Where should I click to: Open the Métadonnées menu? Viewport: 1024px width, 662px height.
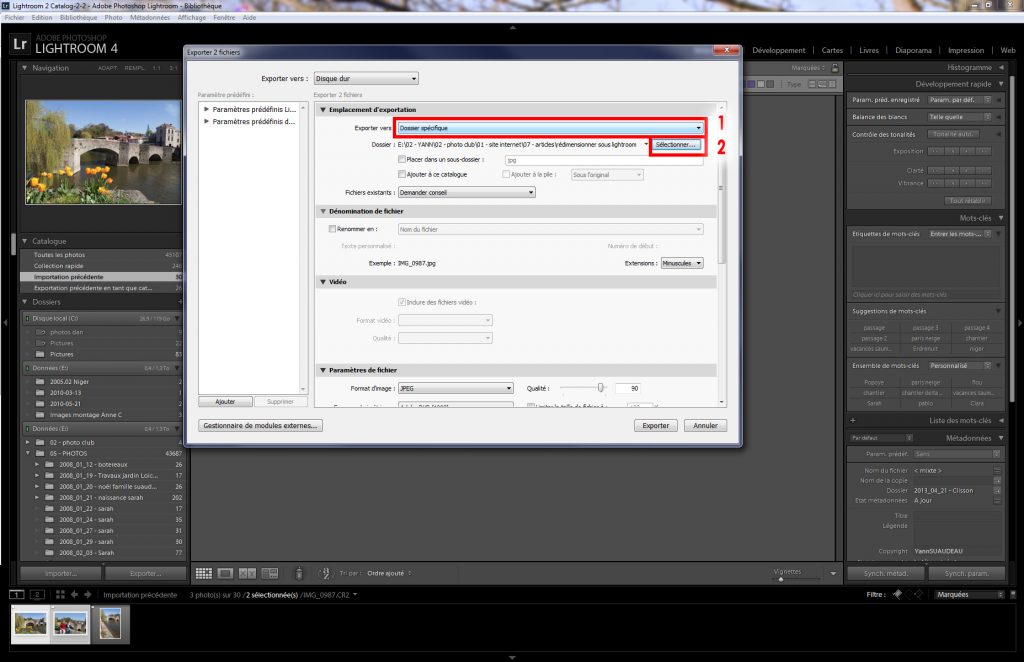pyautogui.click(x=150, y=18)
